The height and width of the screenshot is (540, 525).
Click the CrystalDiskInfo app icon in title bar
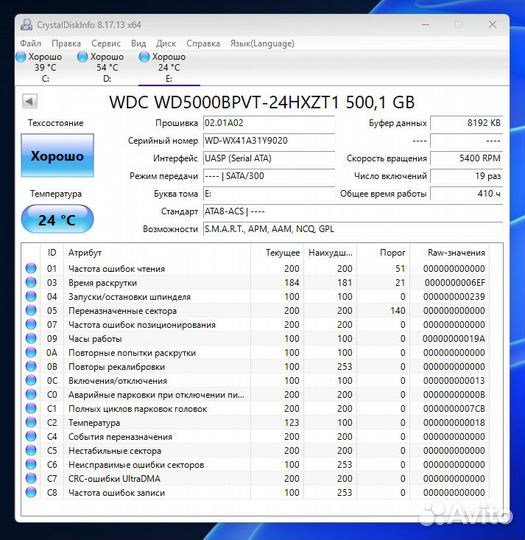[26, 25]
